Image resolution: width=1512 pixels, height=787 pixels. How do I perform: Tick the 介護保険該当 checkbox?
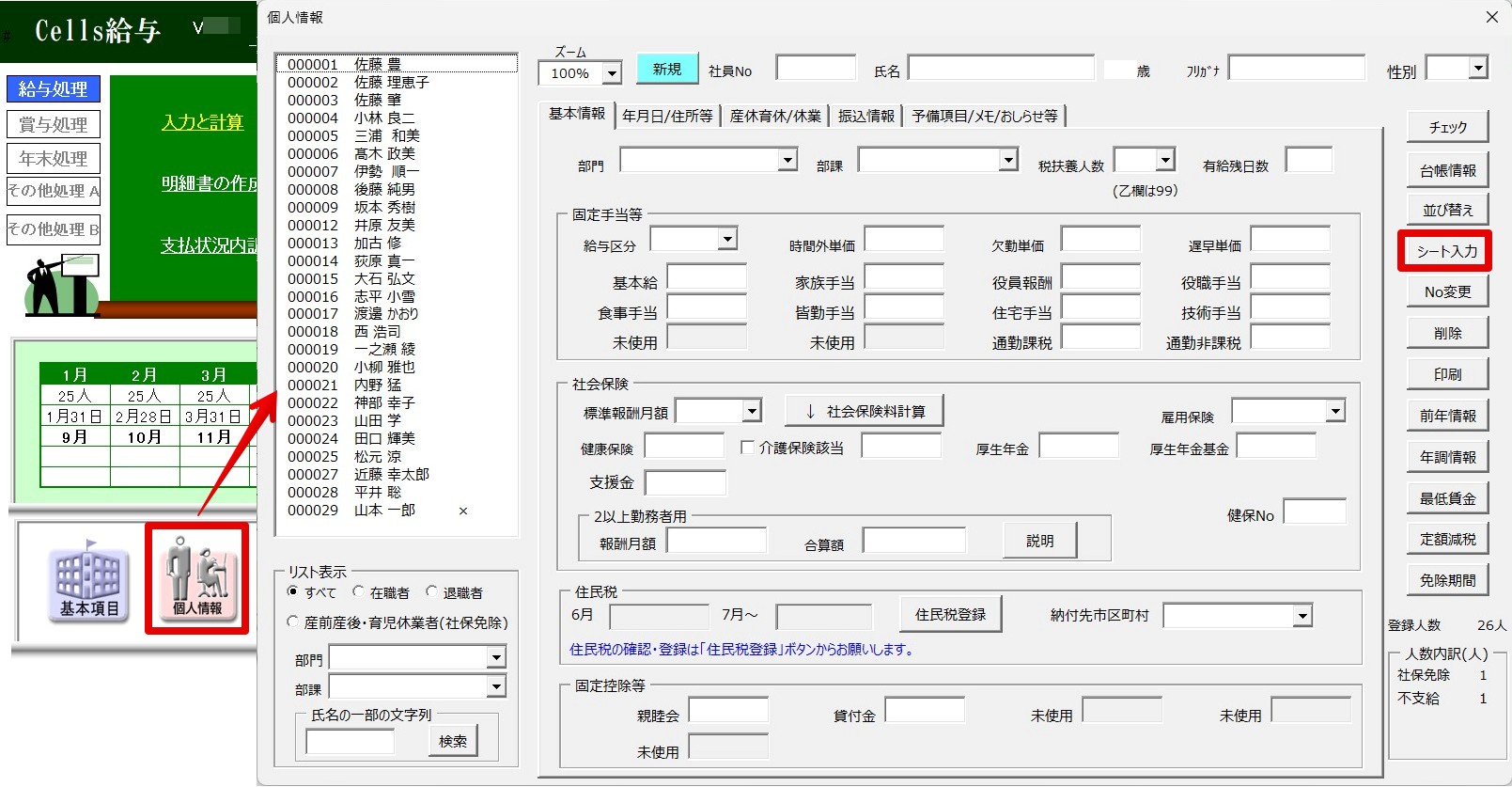748,448
